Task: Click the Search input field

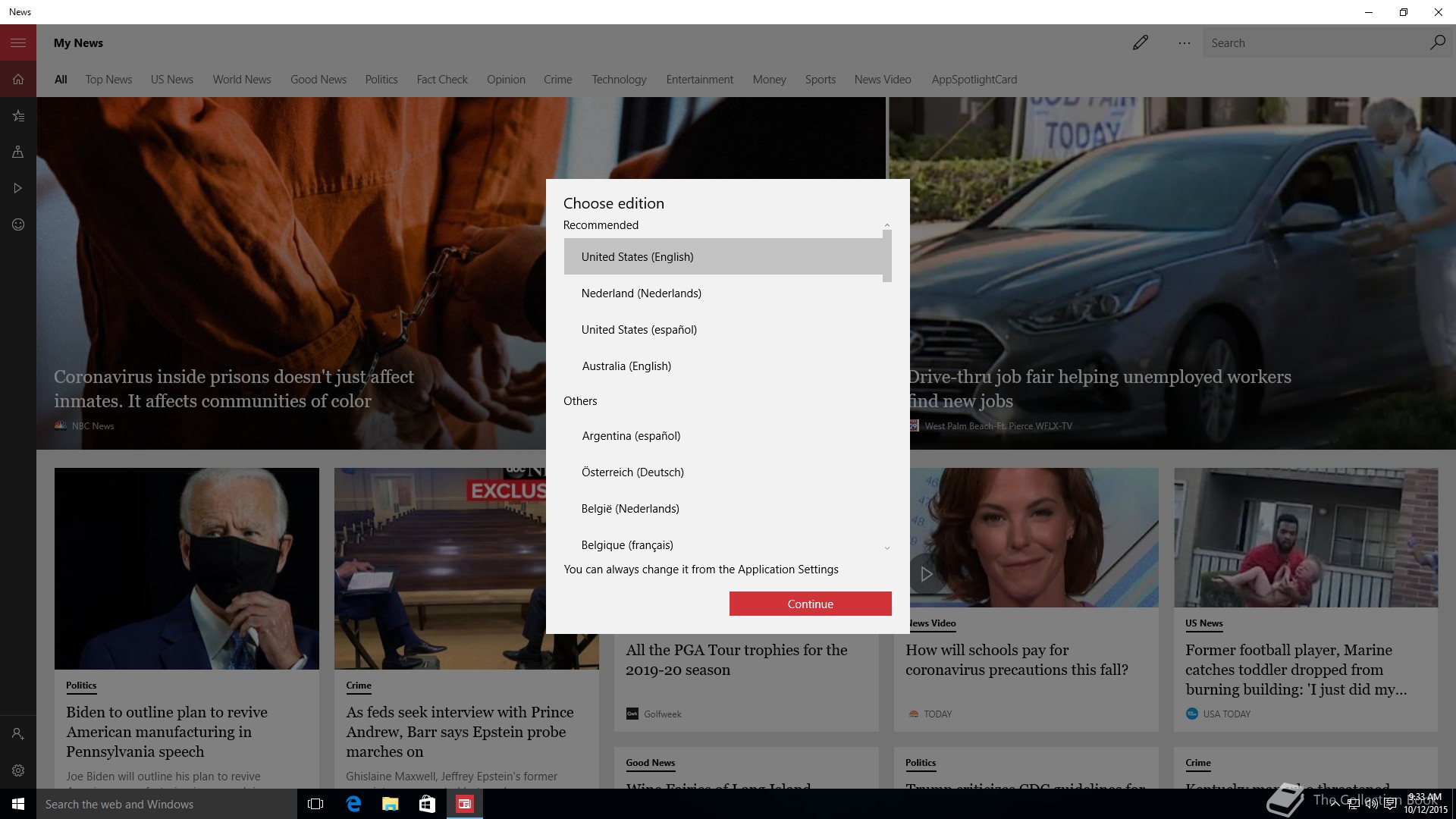Action: [1313, 43]
